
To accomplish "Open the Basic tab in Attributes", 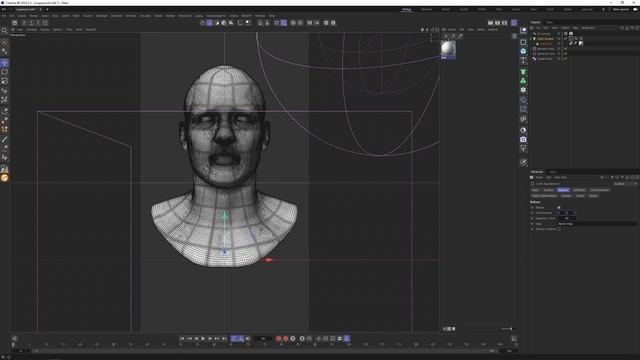I will pyautogui.click(x=535, y=190).
